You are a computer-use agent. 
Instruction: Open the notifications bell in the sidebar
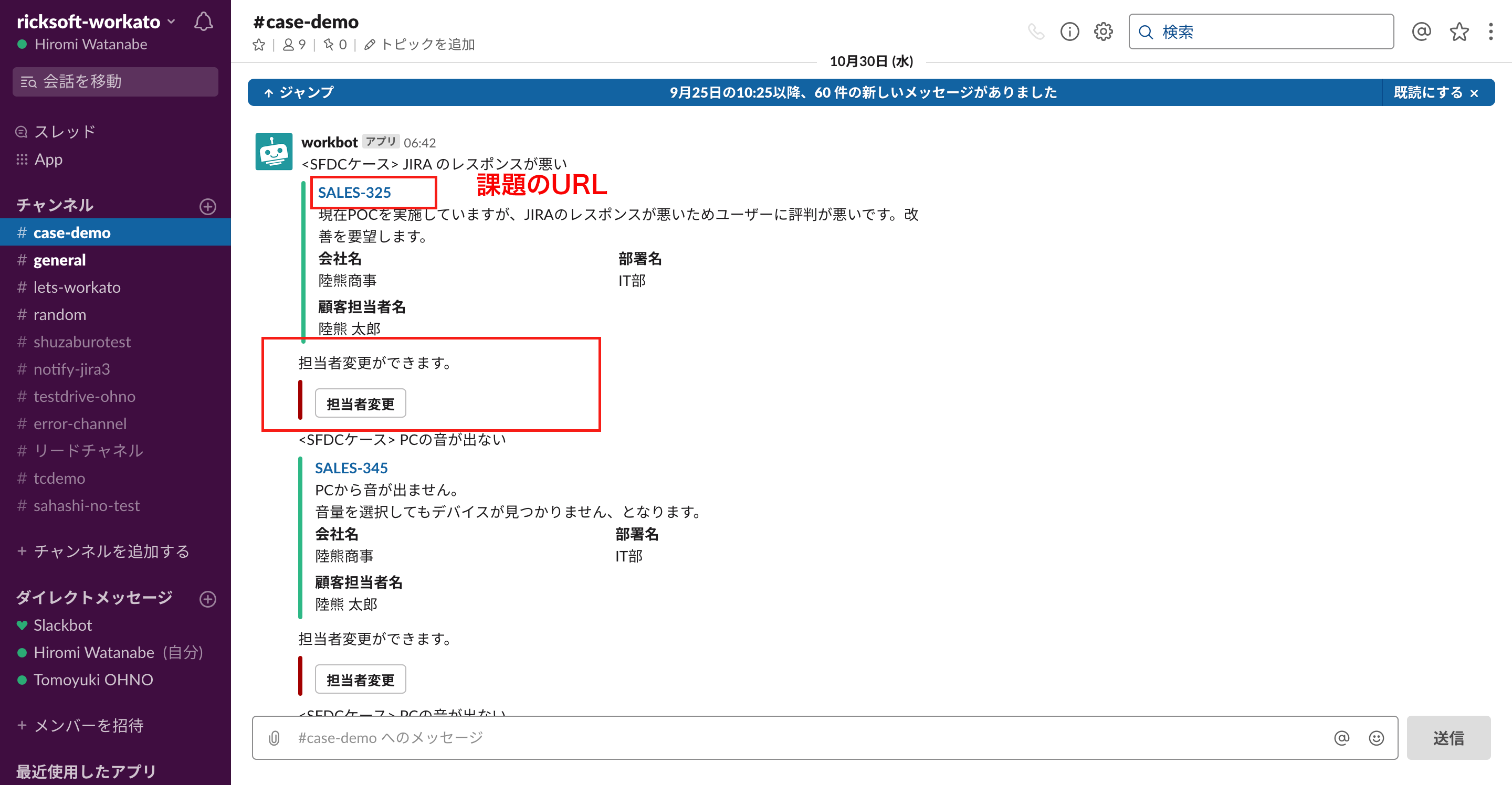tap(203, 22)
